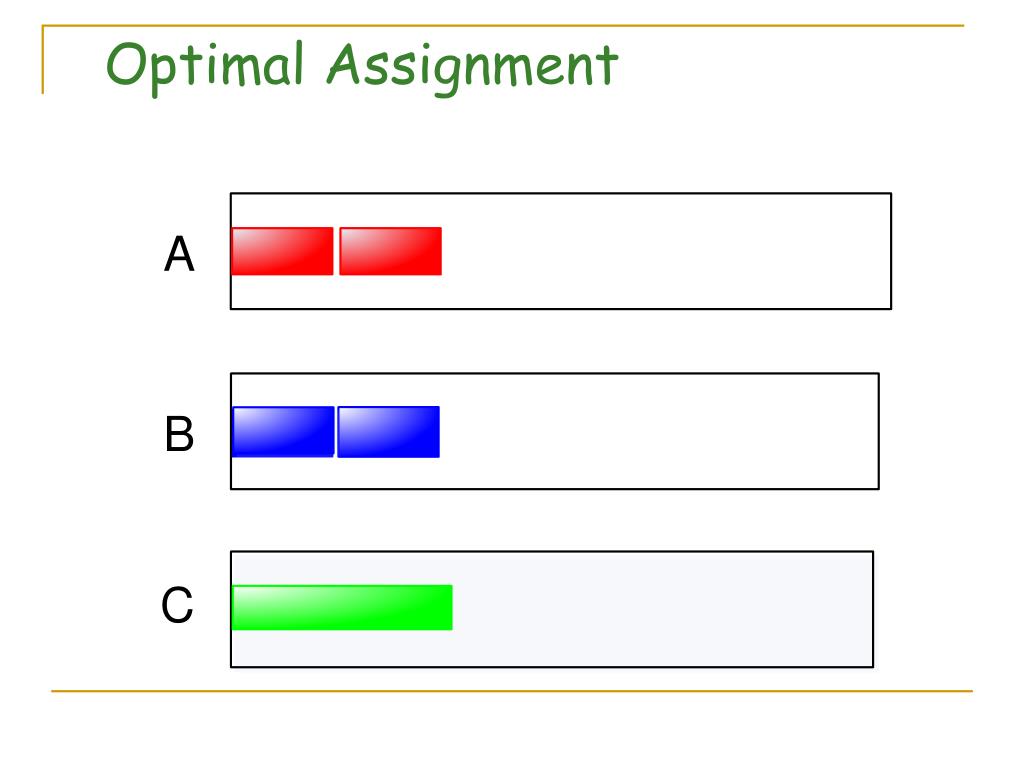Click the blank area beneath the bottom gold line
This screenshot has width=1024, height=768.
(x=512, y=730)
